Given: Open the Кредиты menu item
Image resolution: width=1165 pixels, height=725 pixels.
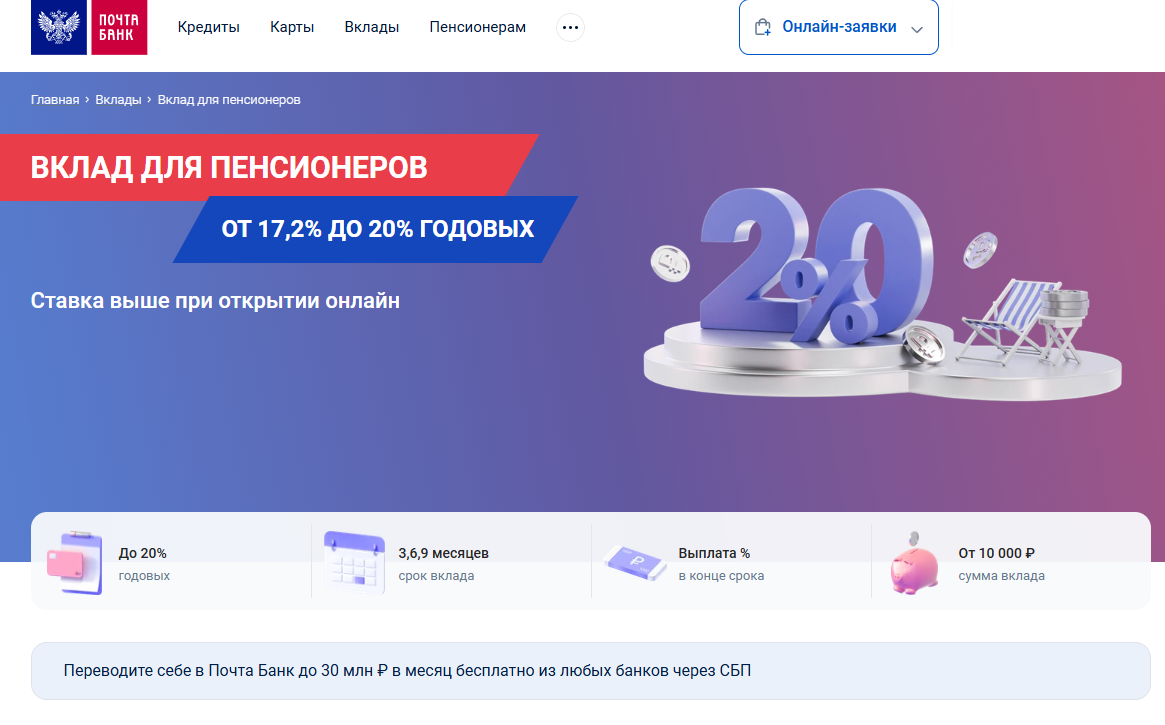Looking at the screenshot, I should 208,27.
